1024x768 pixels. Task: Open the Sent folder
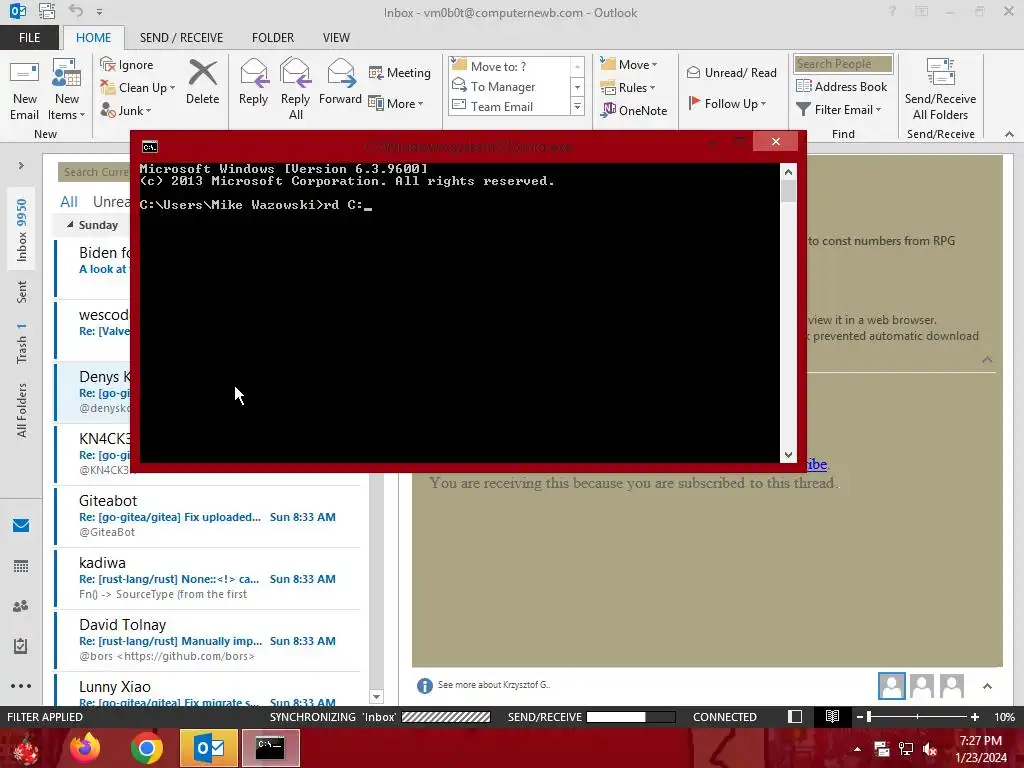pyautogui.click(x=22, y=292)
